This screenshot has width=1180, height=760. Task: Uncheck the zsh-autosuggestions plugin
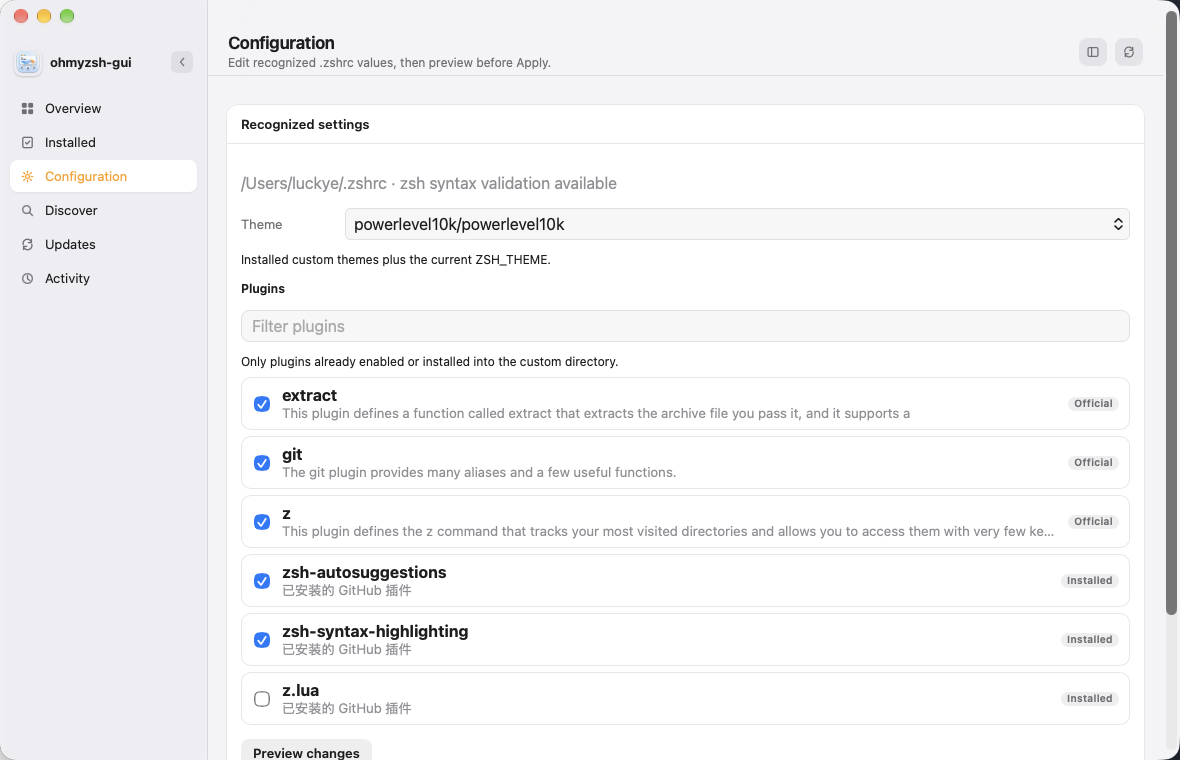(262, 581)
